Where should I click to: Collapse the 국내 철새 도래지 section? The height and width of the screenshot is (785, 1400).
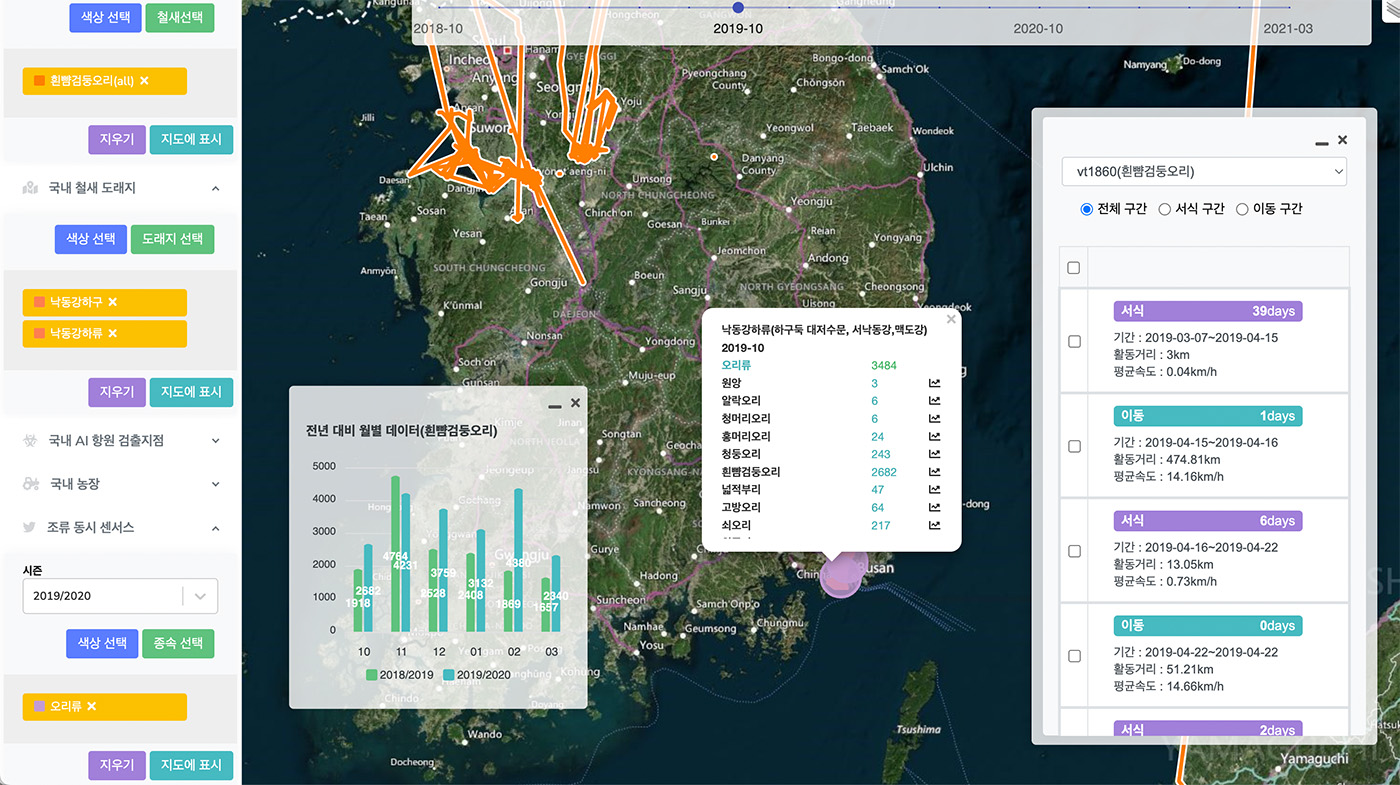tap(215, 188)
